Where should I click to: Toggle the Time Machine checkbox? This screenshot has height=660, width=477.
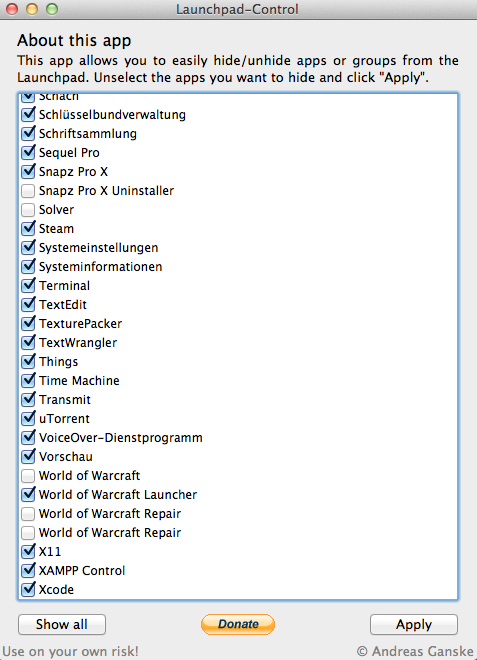coord(28,381)
